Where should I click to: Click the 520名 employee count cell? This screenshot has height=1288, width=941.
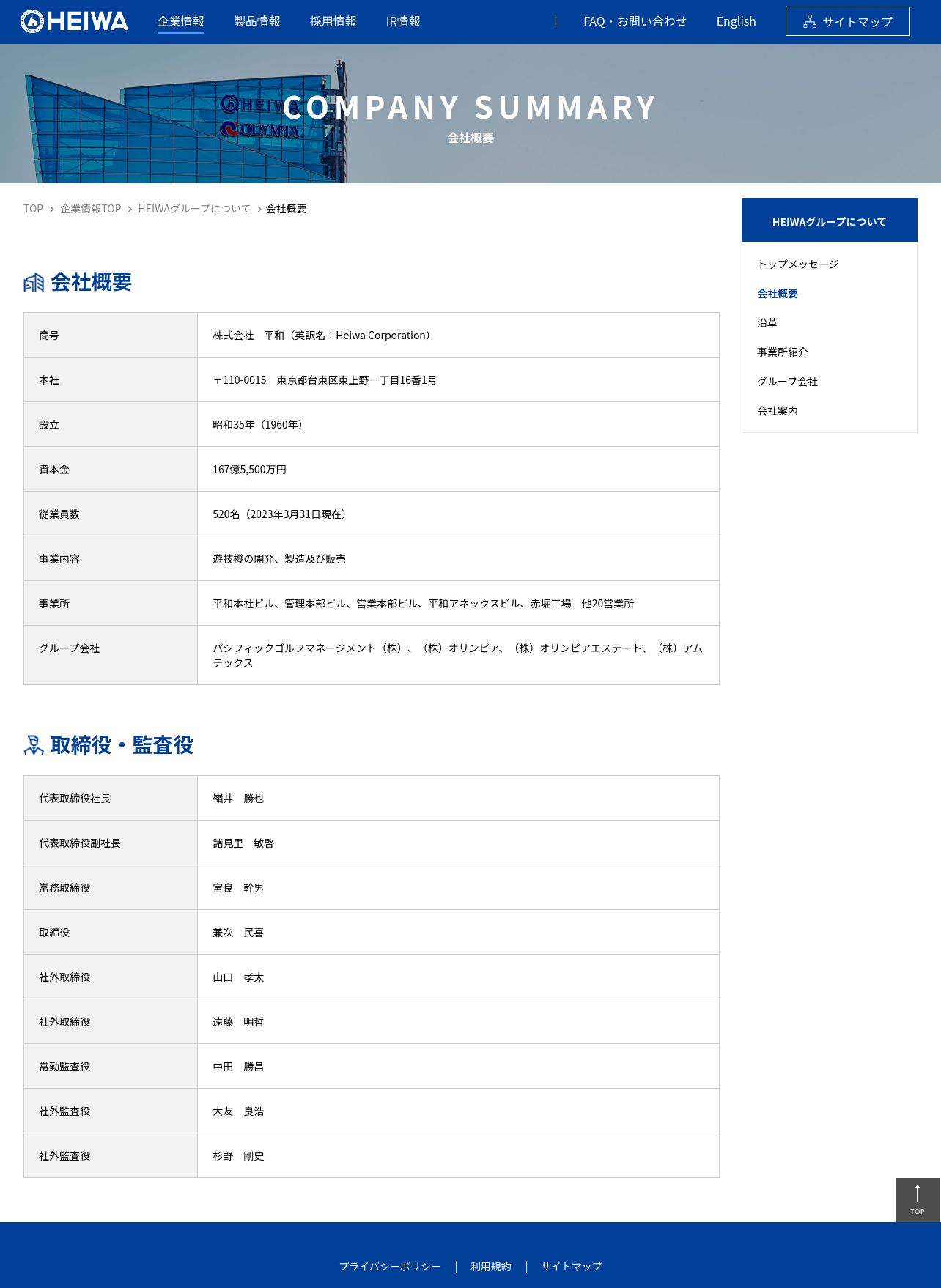tap(459, 514)
